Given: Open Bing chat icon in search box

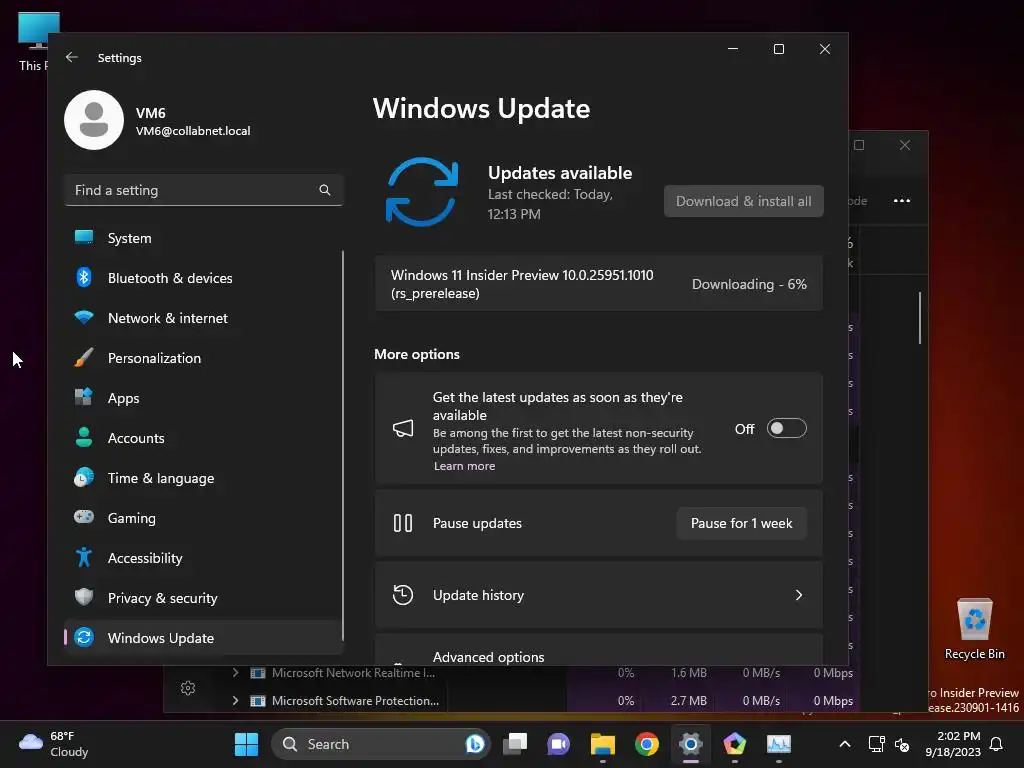Looking at the screenshot, I should coord(475,744).
